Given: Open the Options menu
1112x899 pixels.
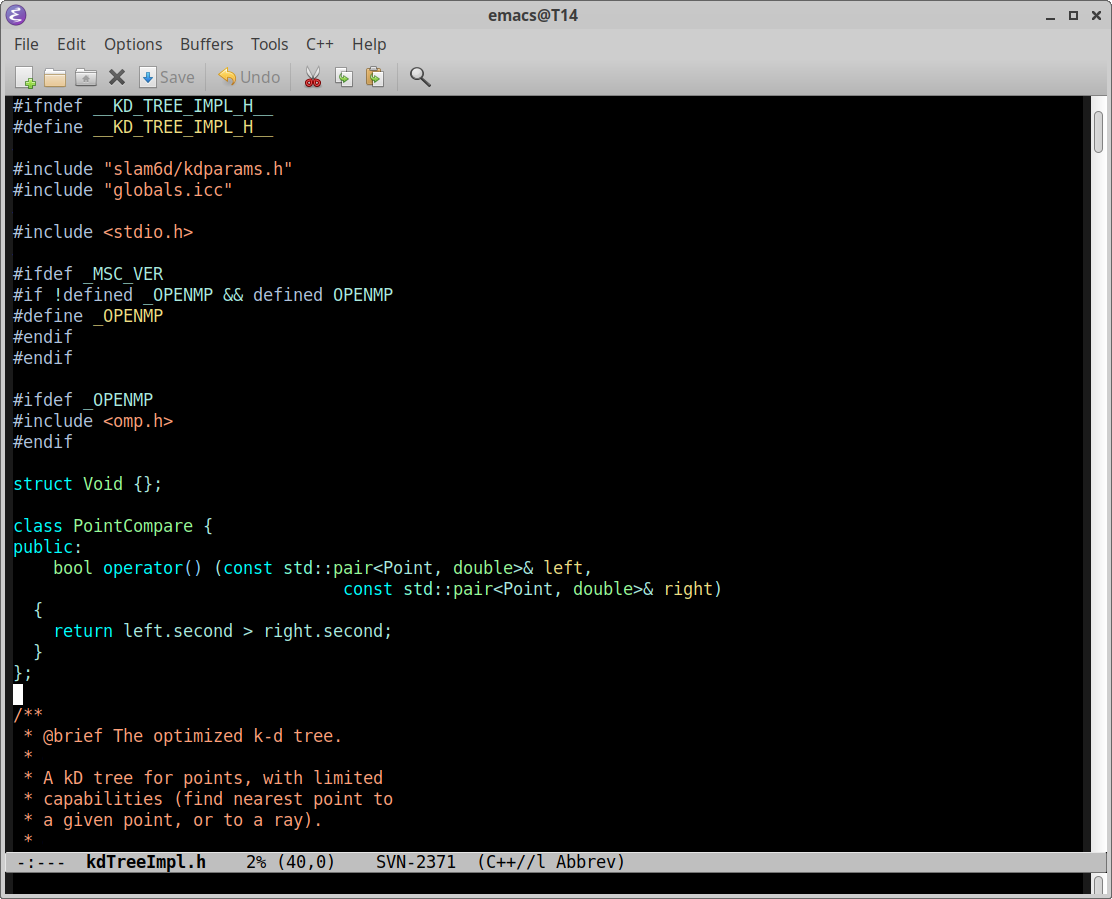Looking at the screenshot, I should pyautogui.click(x=133, y=44).
